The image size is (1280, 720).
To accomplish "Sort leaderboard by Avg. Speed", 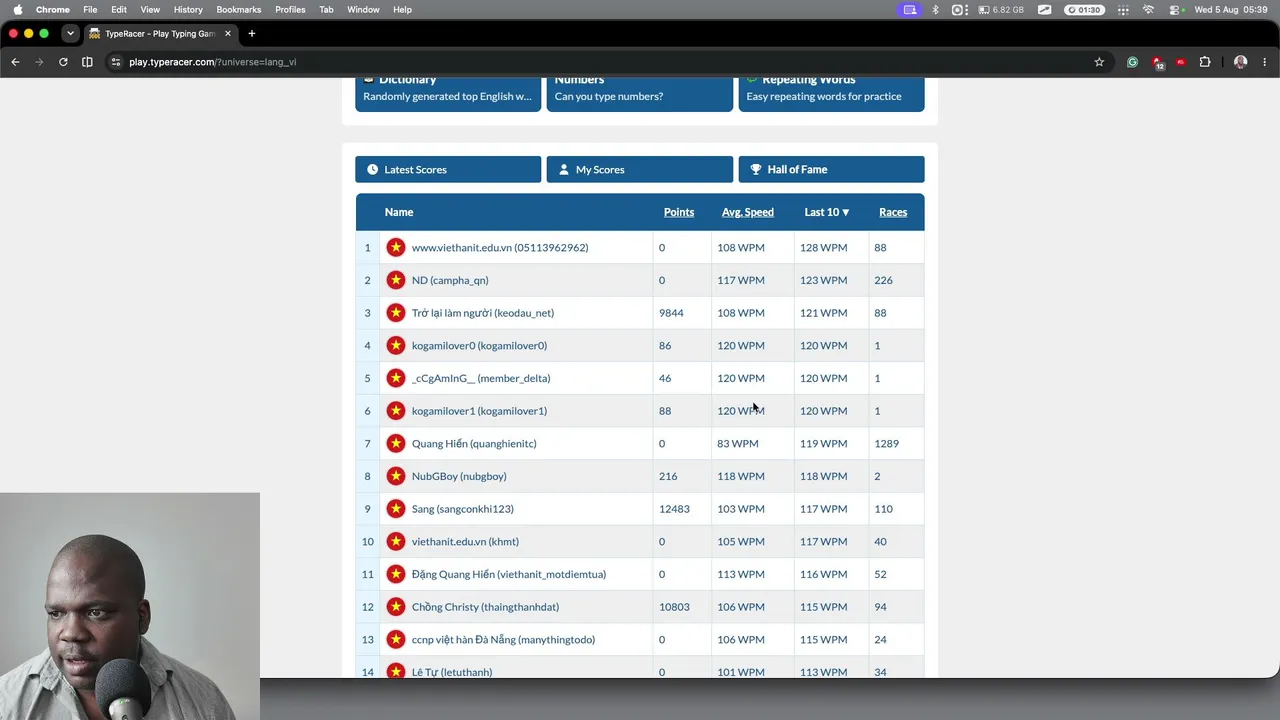I will (748, 212).
